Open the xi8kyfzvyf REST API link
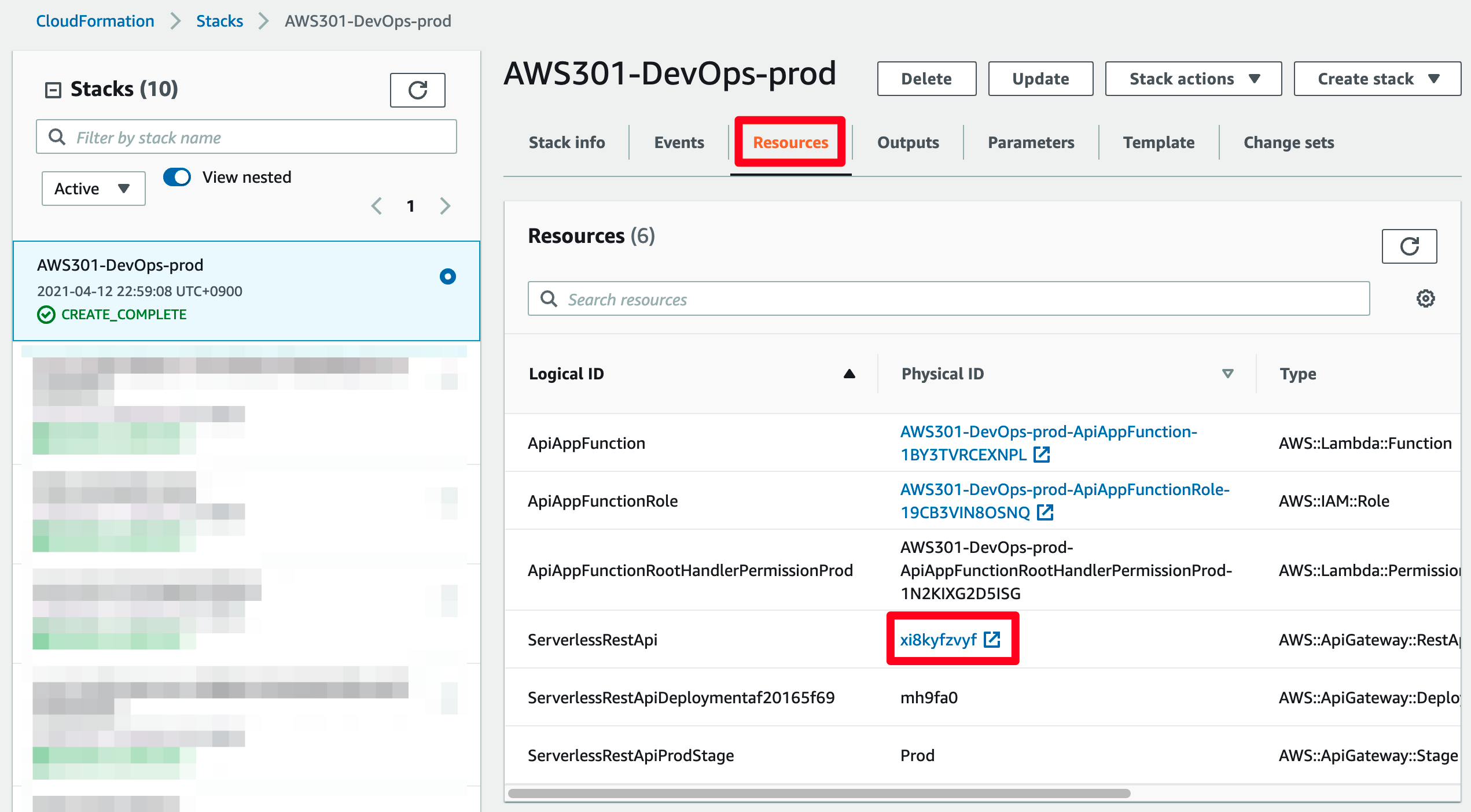This screenshot has width=1471, height=812. (938, 640)
